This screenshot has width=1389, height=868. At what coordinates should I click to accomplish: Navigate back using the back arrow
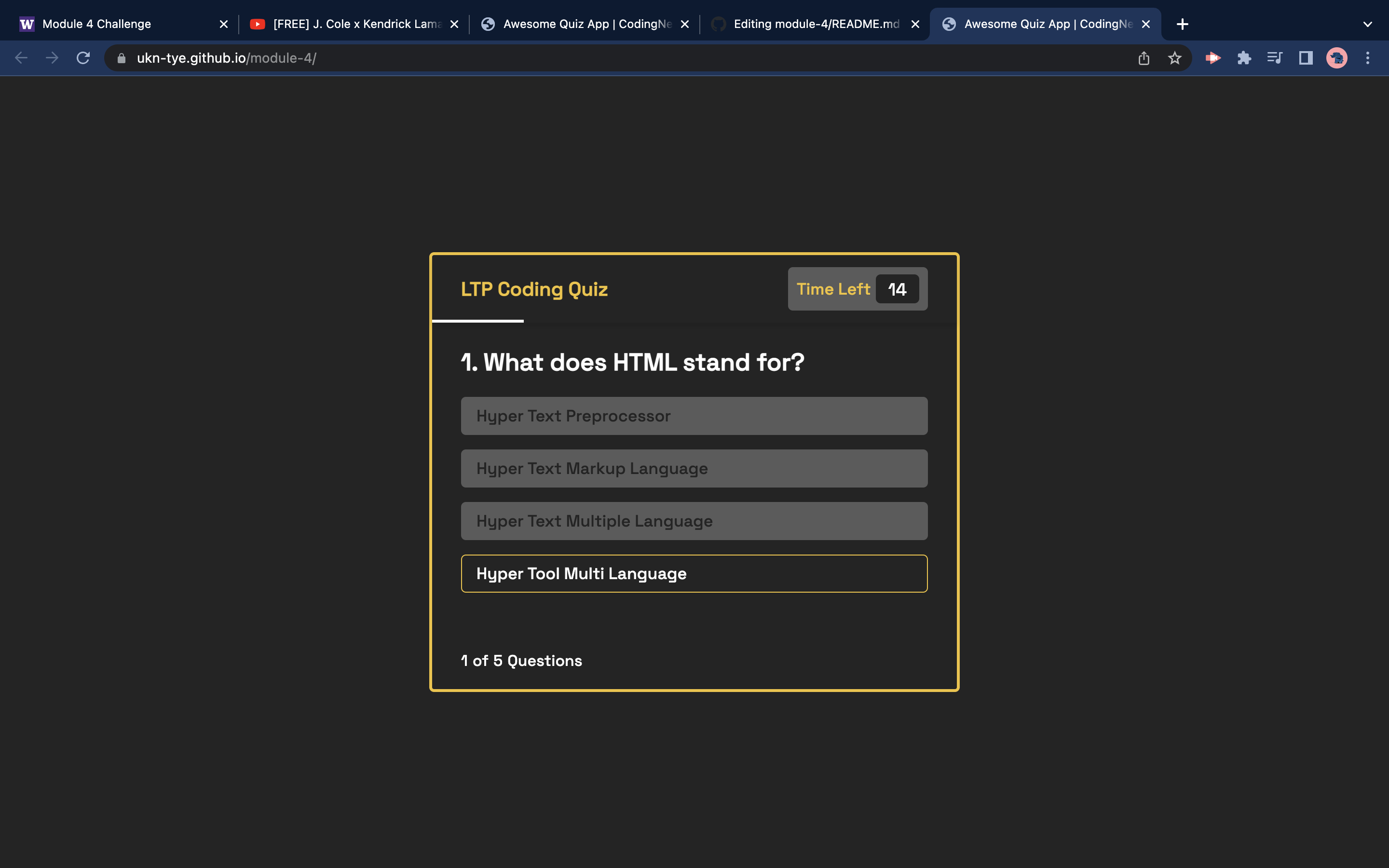tap(21, 58)
